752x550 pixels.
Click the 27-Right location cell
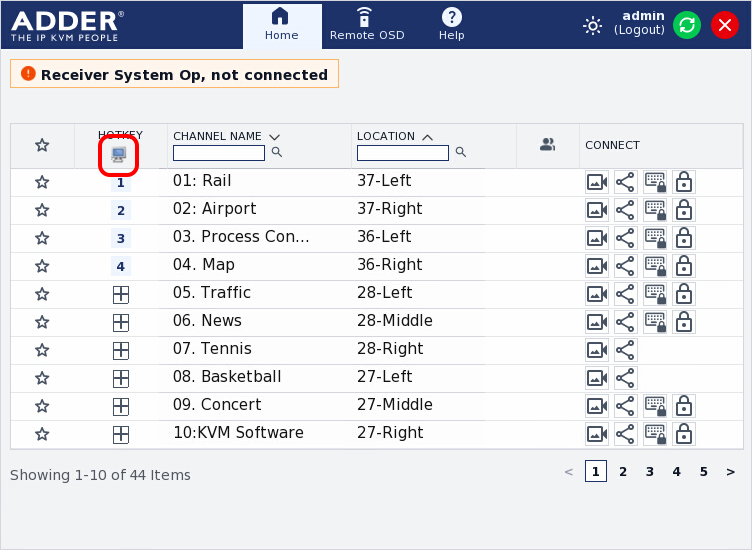(x=390, y=433)
